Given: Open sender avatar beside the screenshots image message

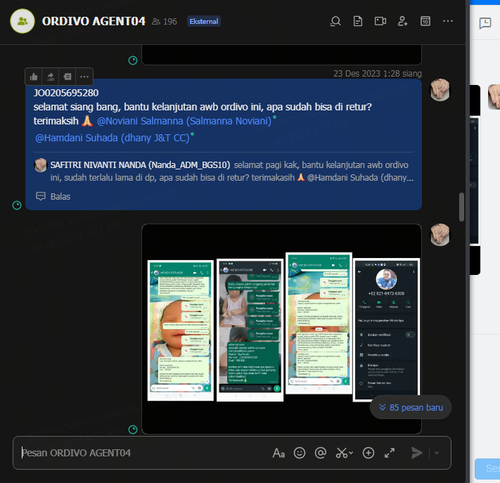Looking at the screenshot, I should (440, 234).
